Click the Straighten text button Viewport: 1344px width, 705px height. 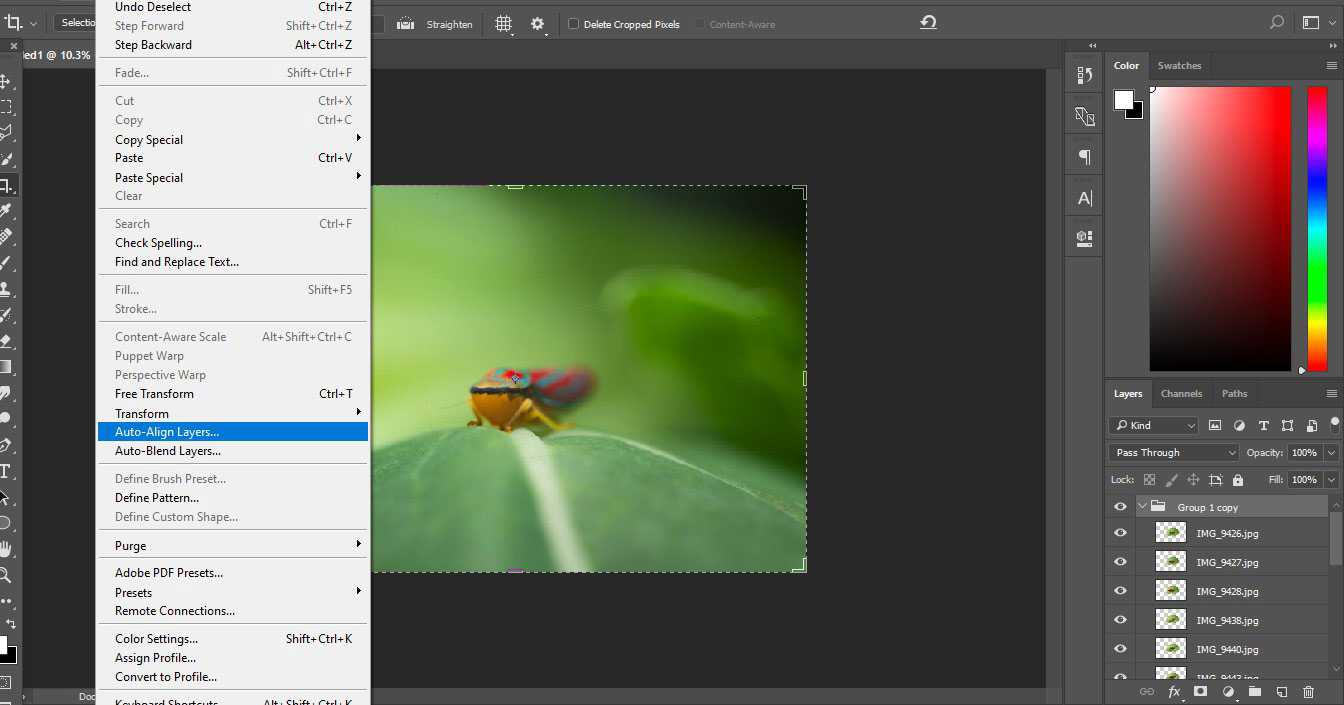click(x=449, y=24)
